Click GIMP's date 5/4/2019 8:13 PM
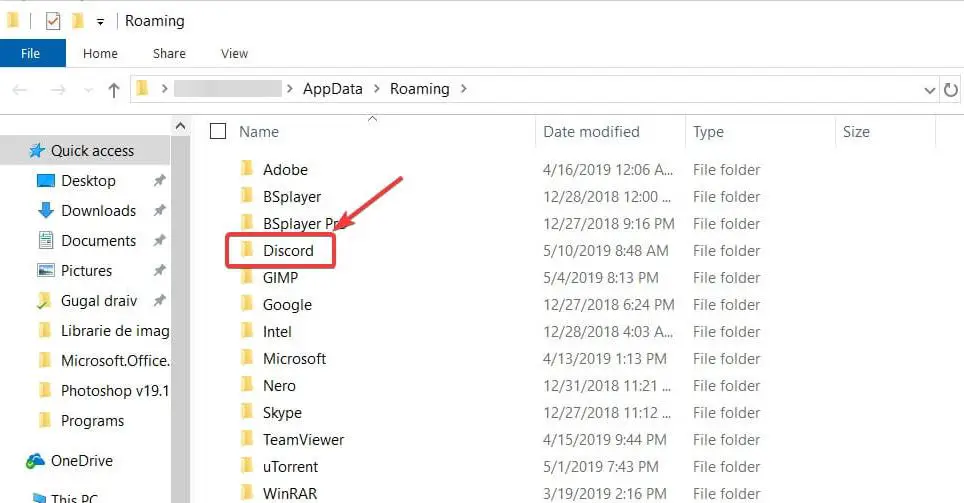Screen dimensions: 964x503 point(601,278)
